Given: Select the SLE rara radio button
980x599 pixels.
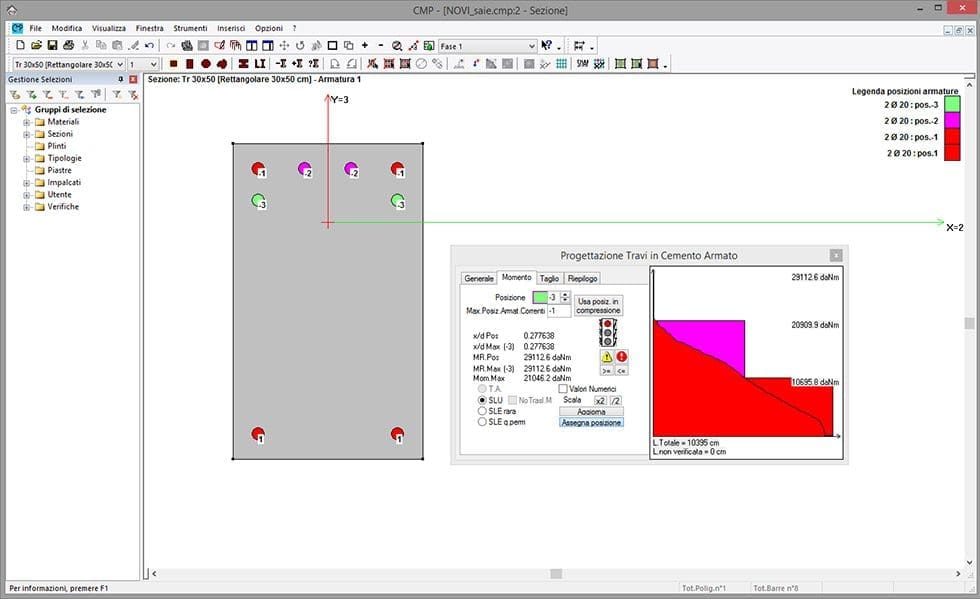Looking at the screenshot, I should pyautogui.click(x=482, y=411).
